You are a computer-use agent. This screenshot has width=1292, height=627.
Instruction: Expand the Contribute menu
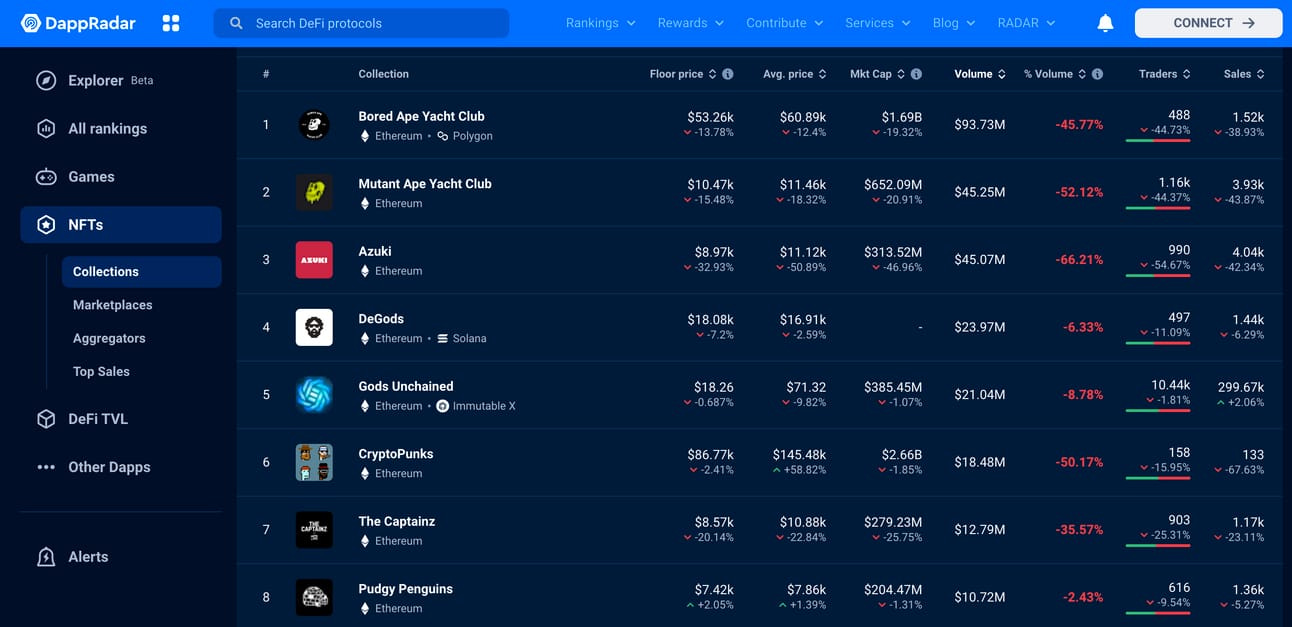784,23
